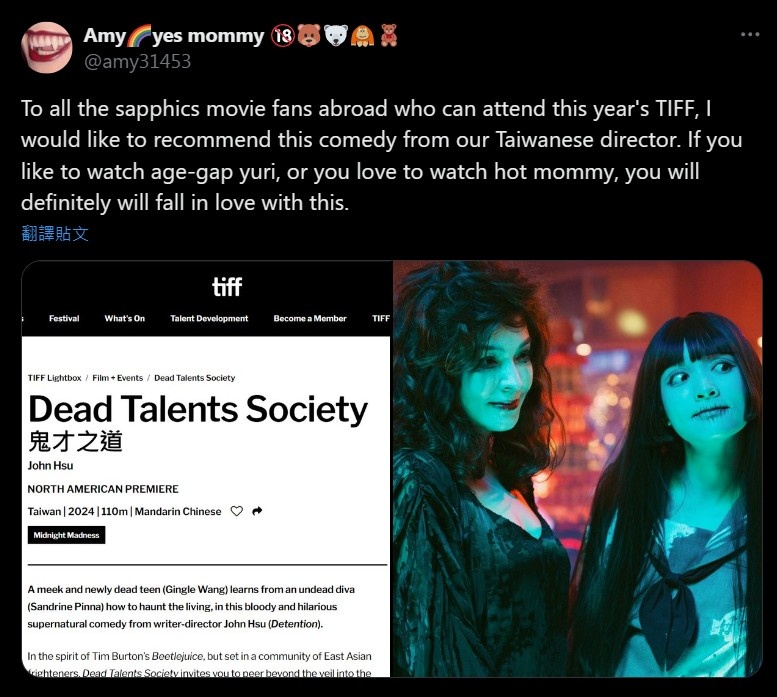Image resolution: width=777 pixels, height=697 pixels.
Task: Click the heart favorite icon
Action: coord(237,511)
